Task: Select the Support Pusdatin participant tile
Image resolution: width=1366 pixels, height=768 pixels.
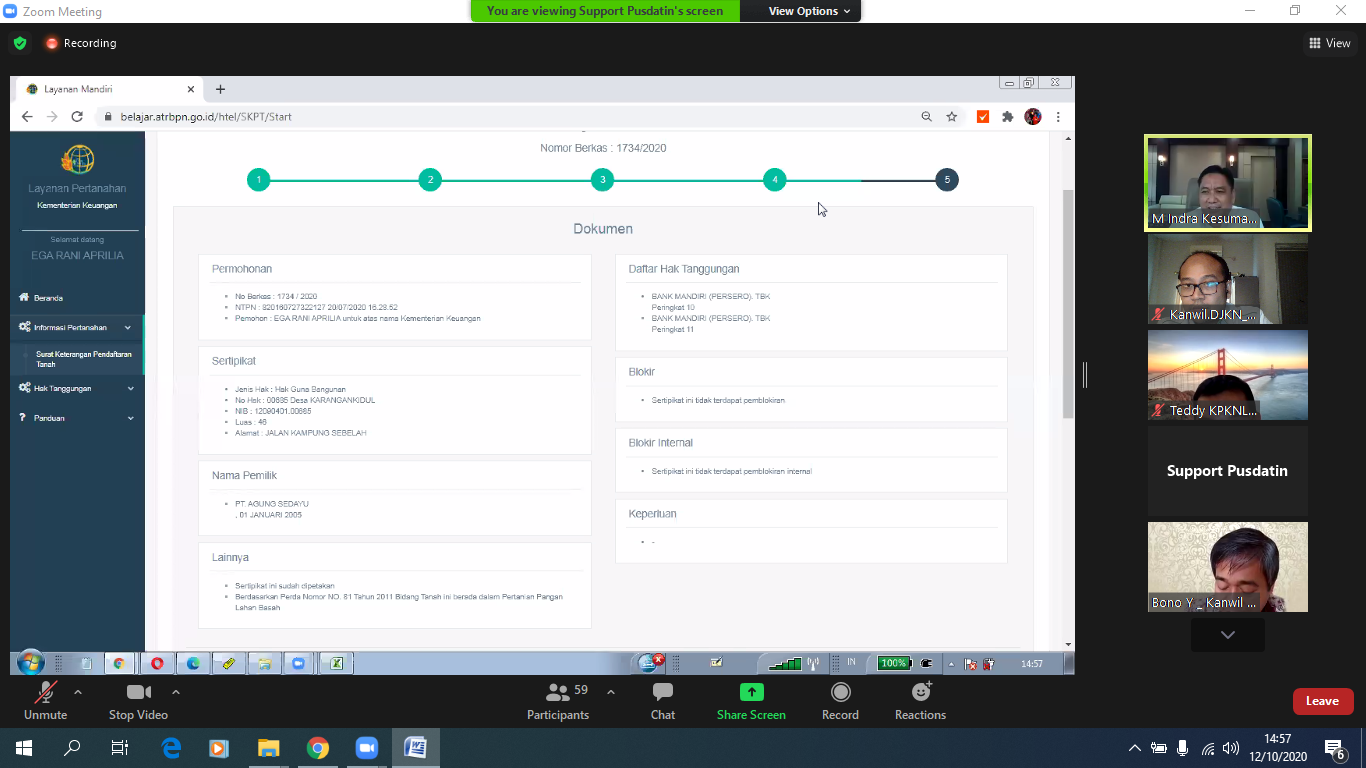Action: [1227, 471]
